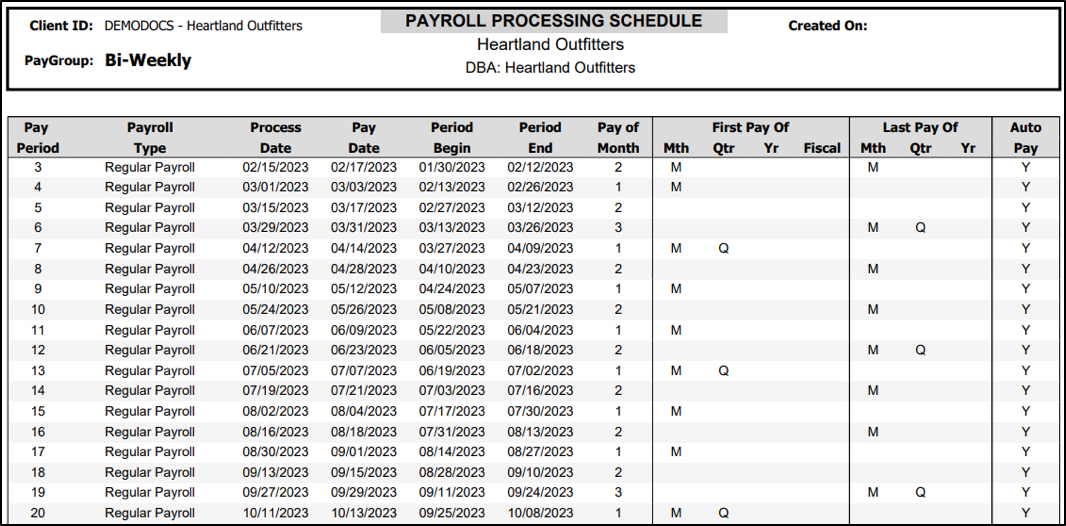Click the Client ID label
This screenshot has width=1066, height=526.
pos(62,25)
